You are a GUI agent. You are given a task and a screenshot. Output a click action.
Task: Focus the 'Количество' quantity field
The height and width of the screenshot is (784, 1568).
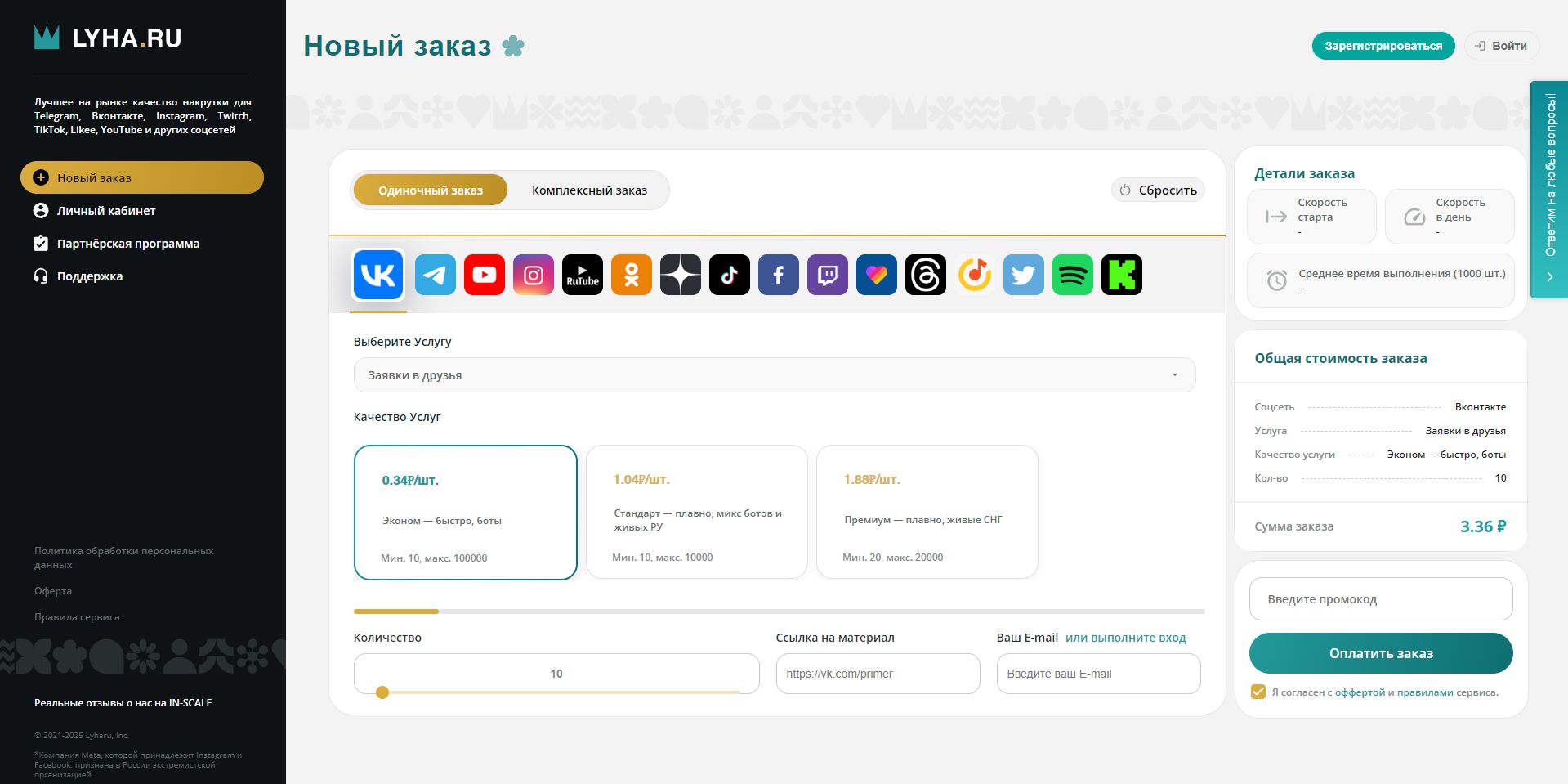556,674
